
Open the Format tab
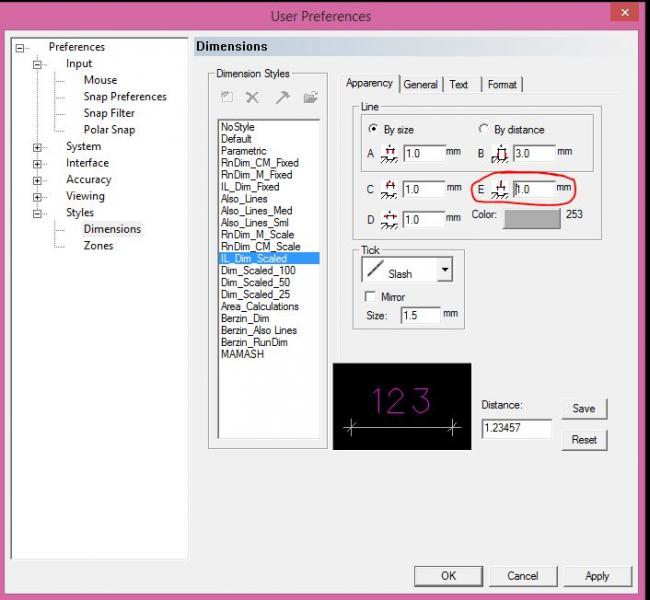[502, 85]
